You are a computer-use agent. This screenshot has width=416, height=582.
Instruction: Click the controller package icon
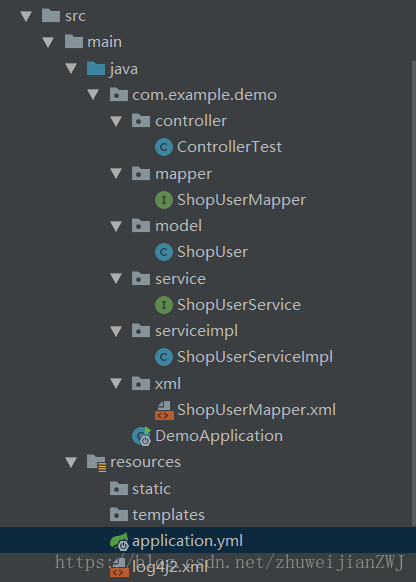coord(141,121)
